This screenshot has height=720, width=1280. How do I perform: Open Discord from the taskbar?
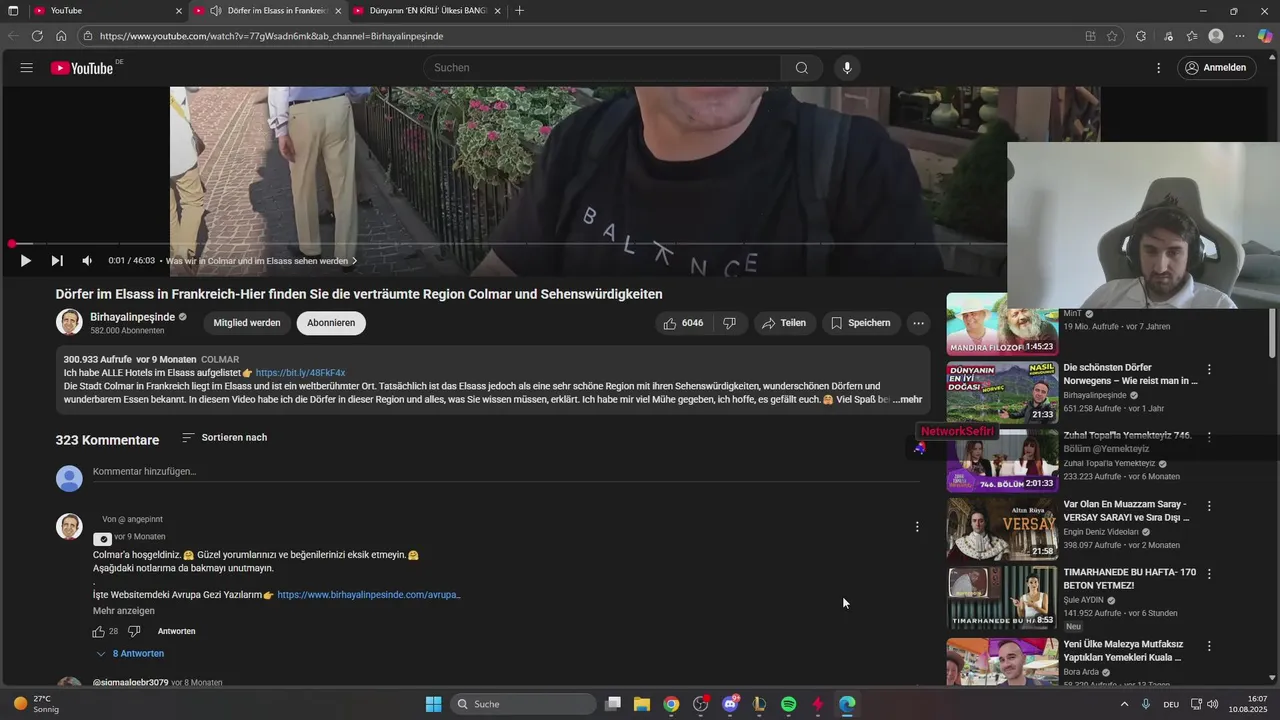(x=730, y=704)
